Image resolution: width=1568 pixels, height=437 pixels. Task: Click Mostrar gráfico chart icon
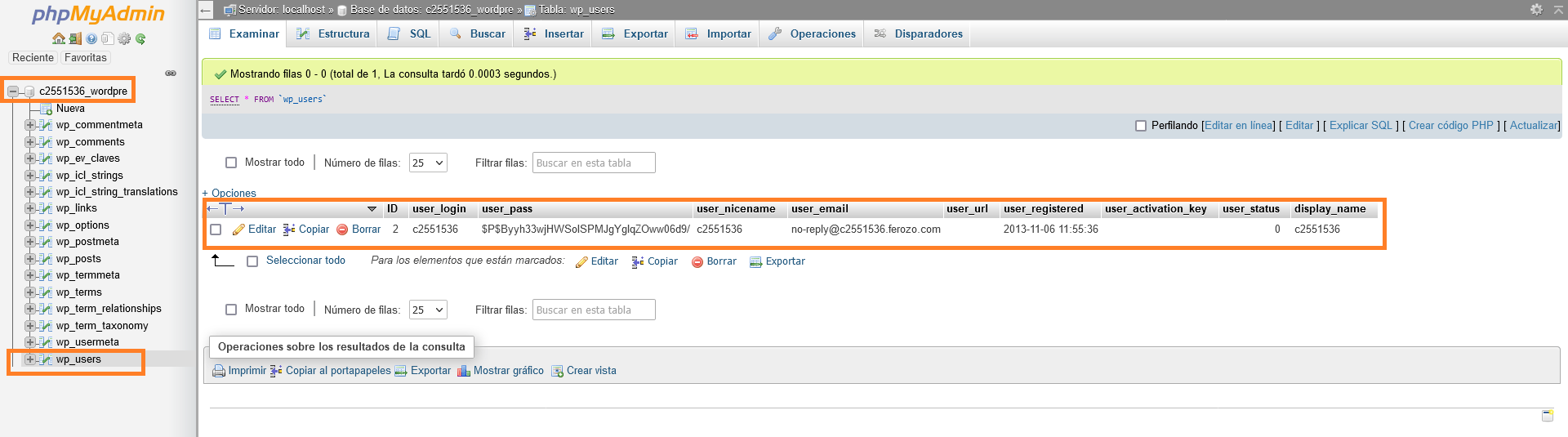tap(464, 371)
